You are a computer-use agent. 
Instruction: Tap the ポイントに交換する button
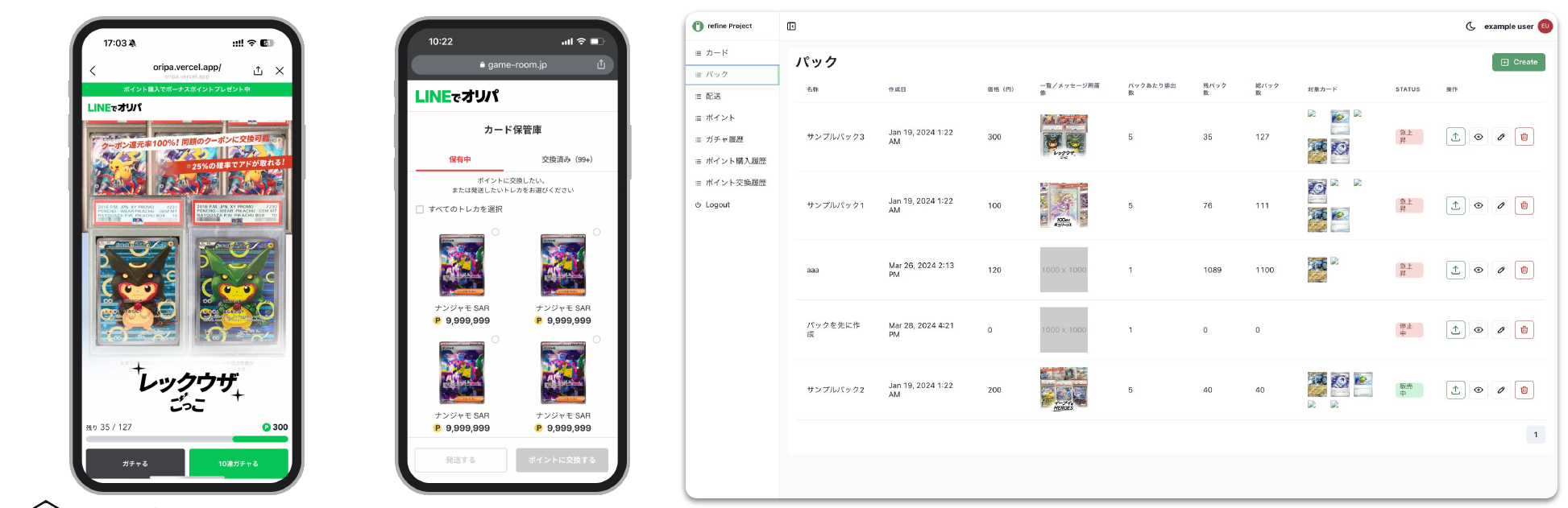pyautogui.click(x=562, y=460)
